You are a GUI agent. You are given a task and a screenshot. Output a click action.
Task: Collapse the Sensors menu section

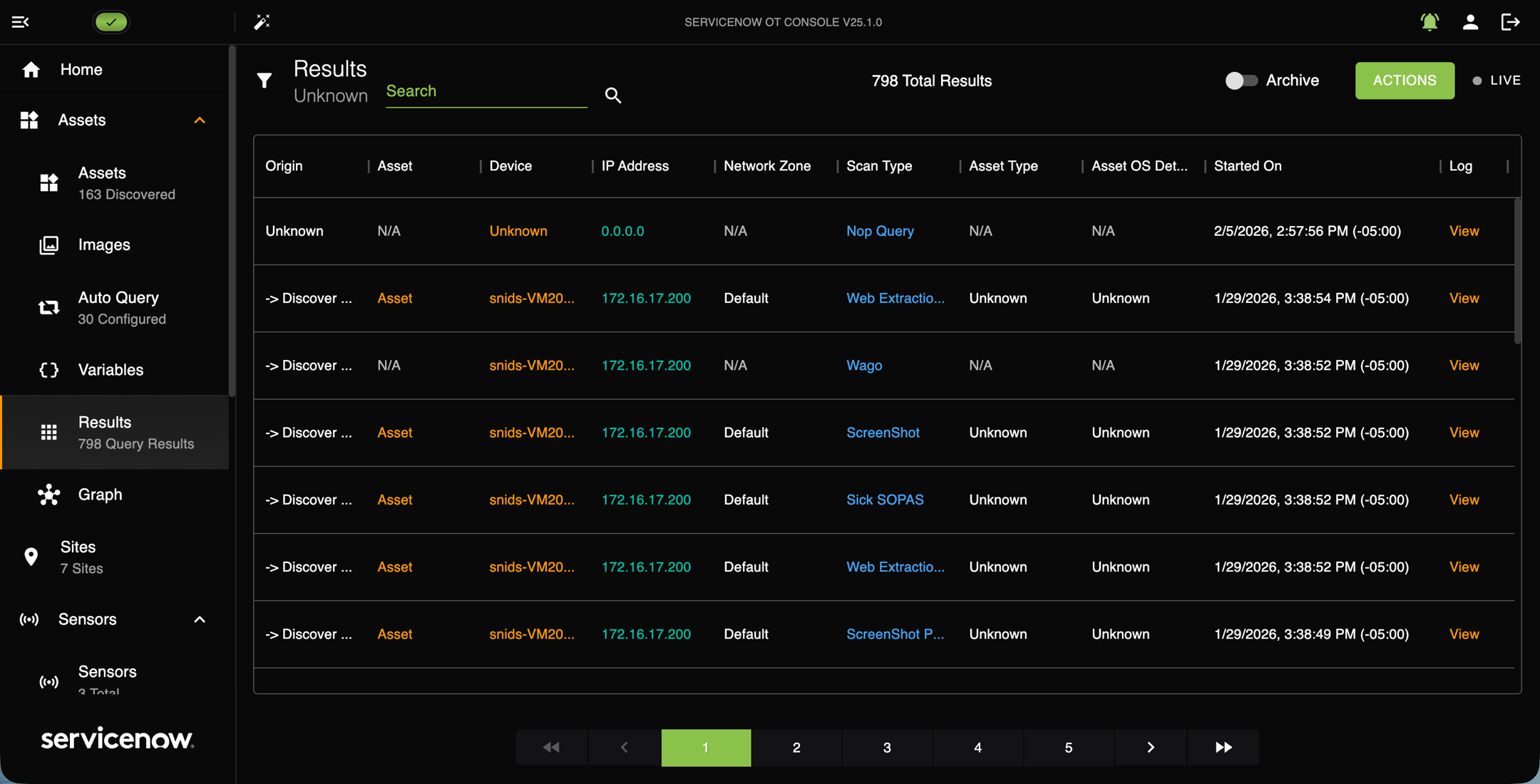coord(200,619)
